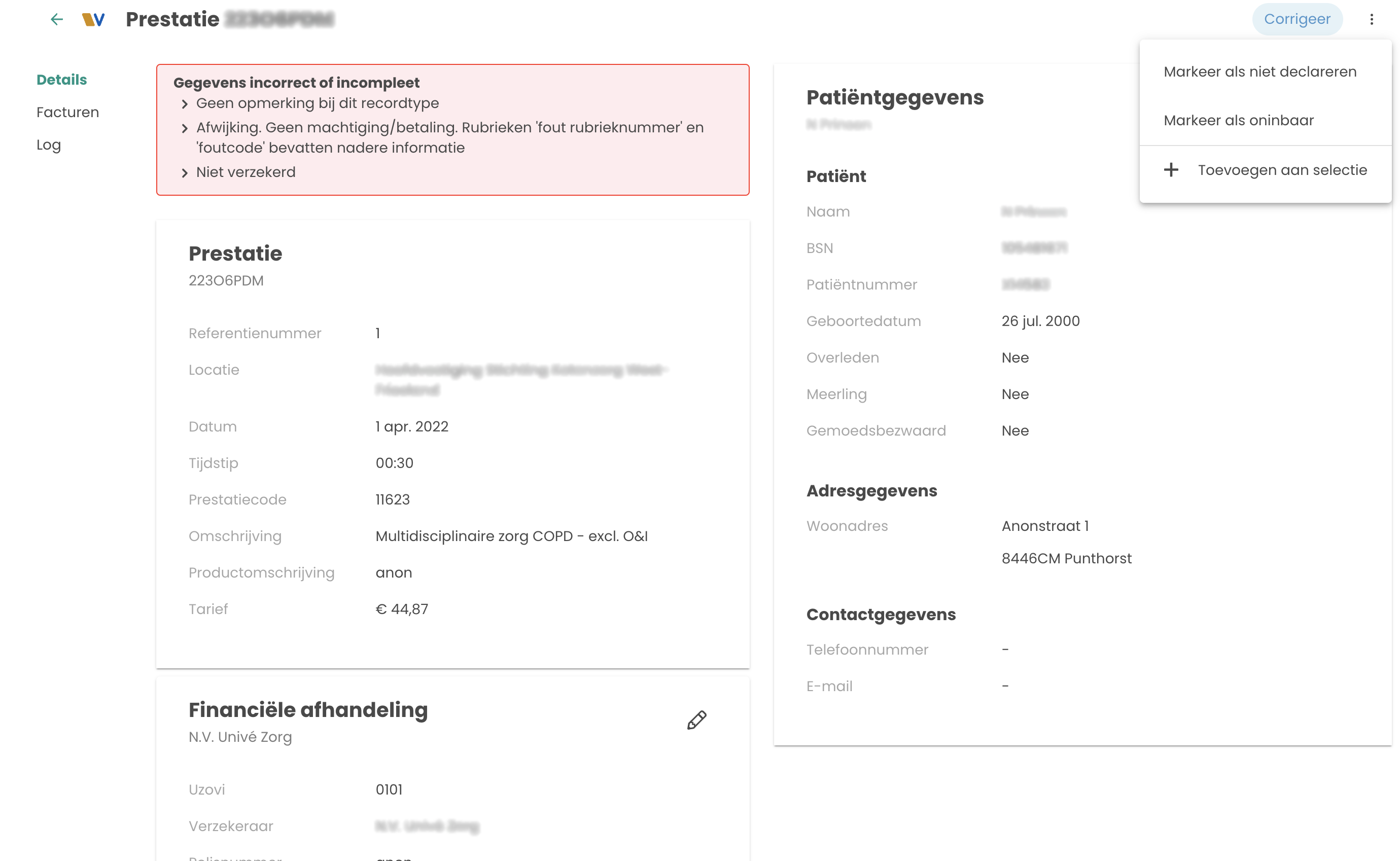Select 'Toevoegen aan selectie' menu entry

[x=1281, y=170]
